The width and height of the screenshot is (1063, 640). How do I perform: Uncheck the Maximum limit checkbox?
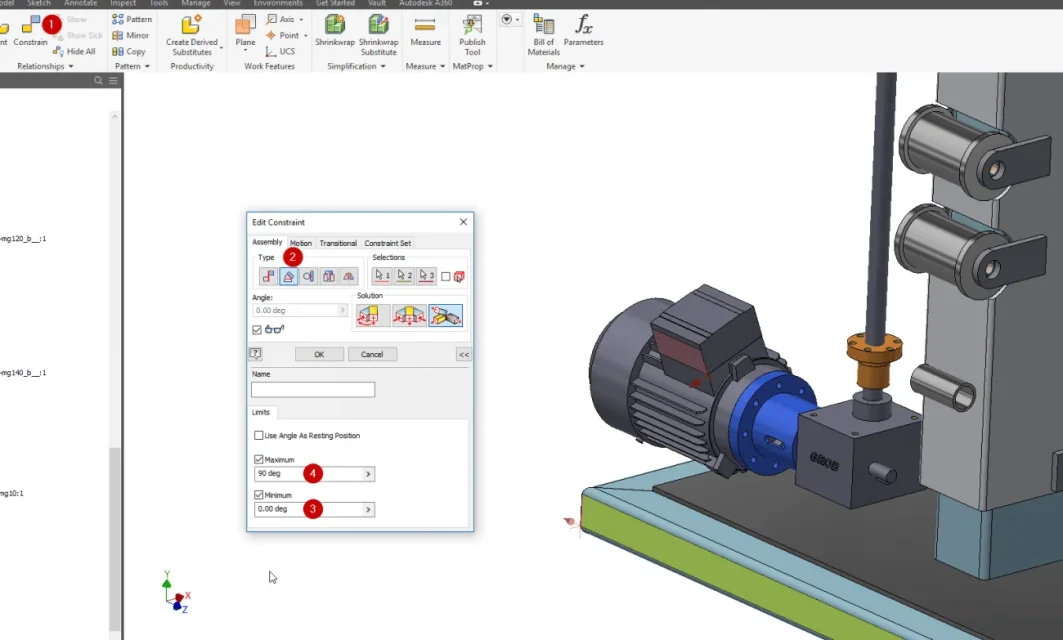(x=258, y=459)
